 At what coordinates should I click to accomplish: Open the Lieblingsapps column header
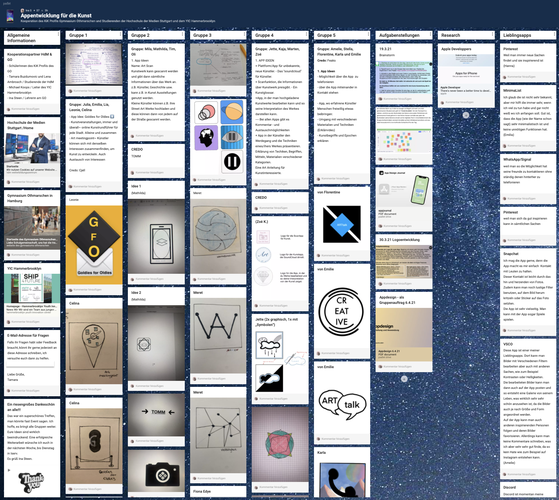click(x=528, y=35)
